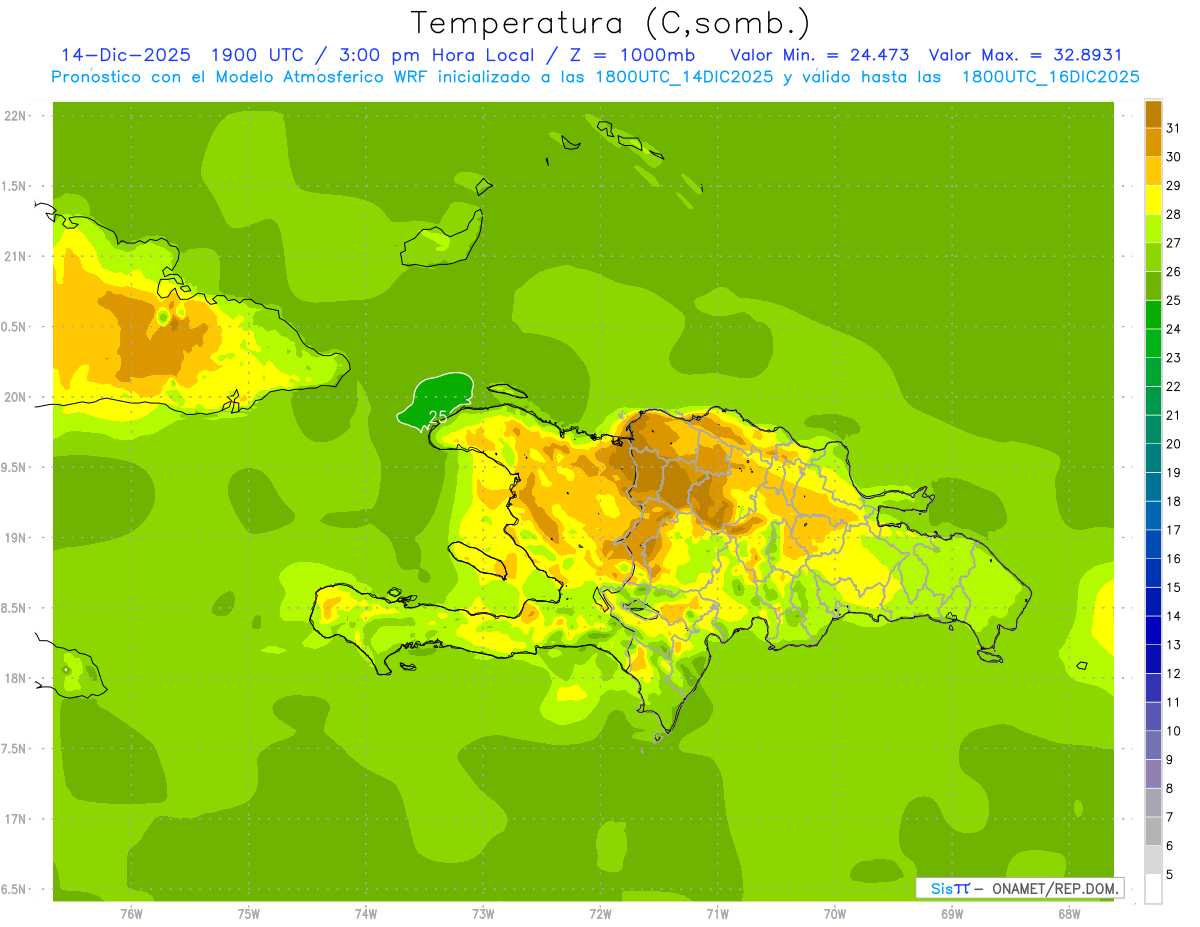Click the legend number '18'
Screen dimensions: 1200x927
1174,501
